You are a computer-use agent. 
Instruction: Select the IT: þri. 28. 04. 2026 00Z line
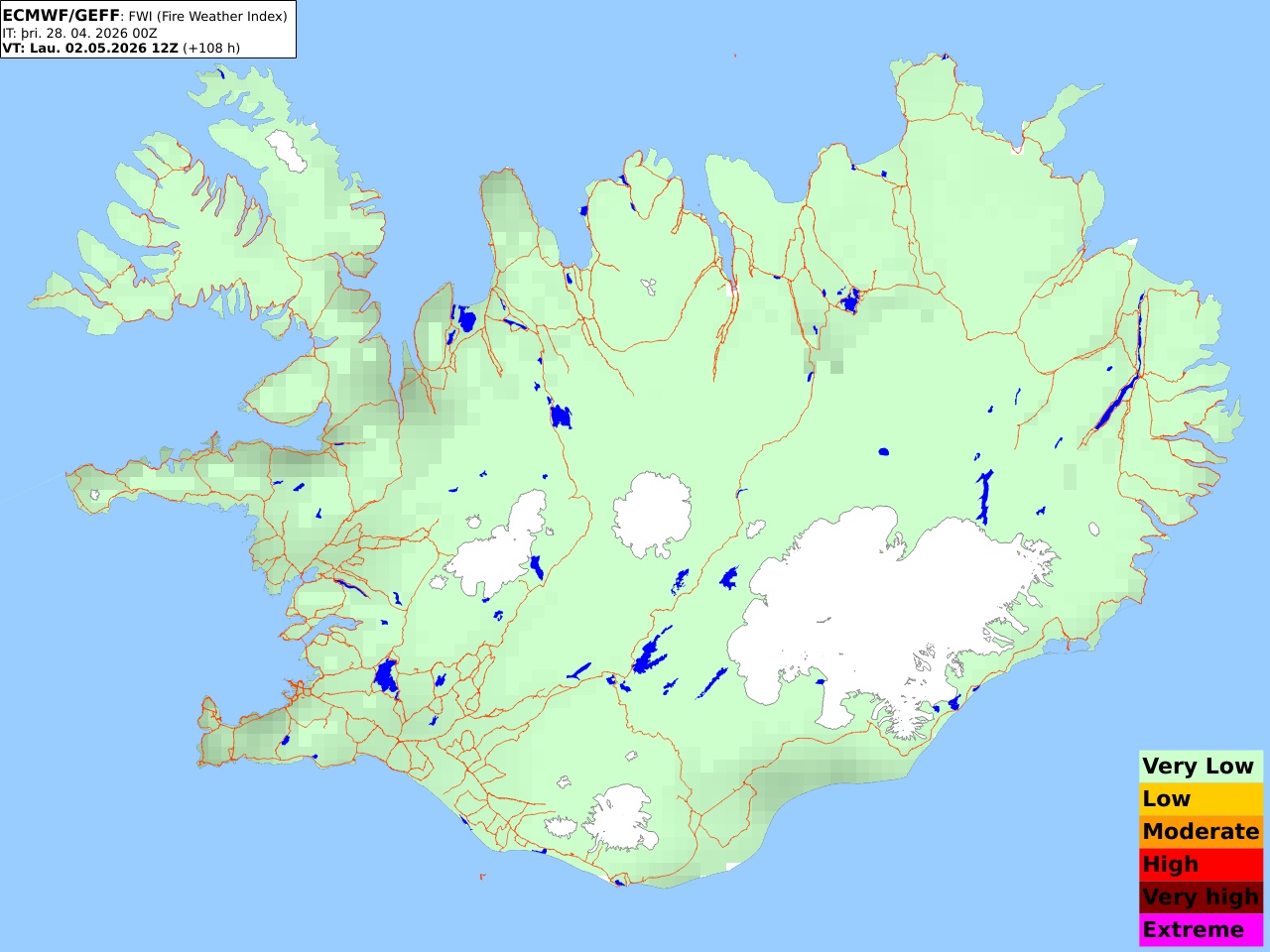(79, 33)
